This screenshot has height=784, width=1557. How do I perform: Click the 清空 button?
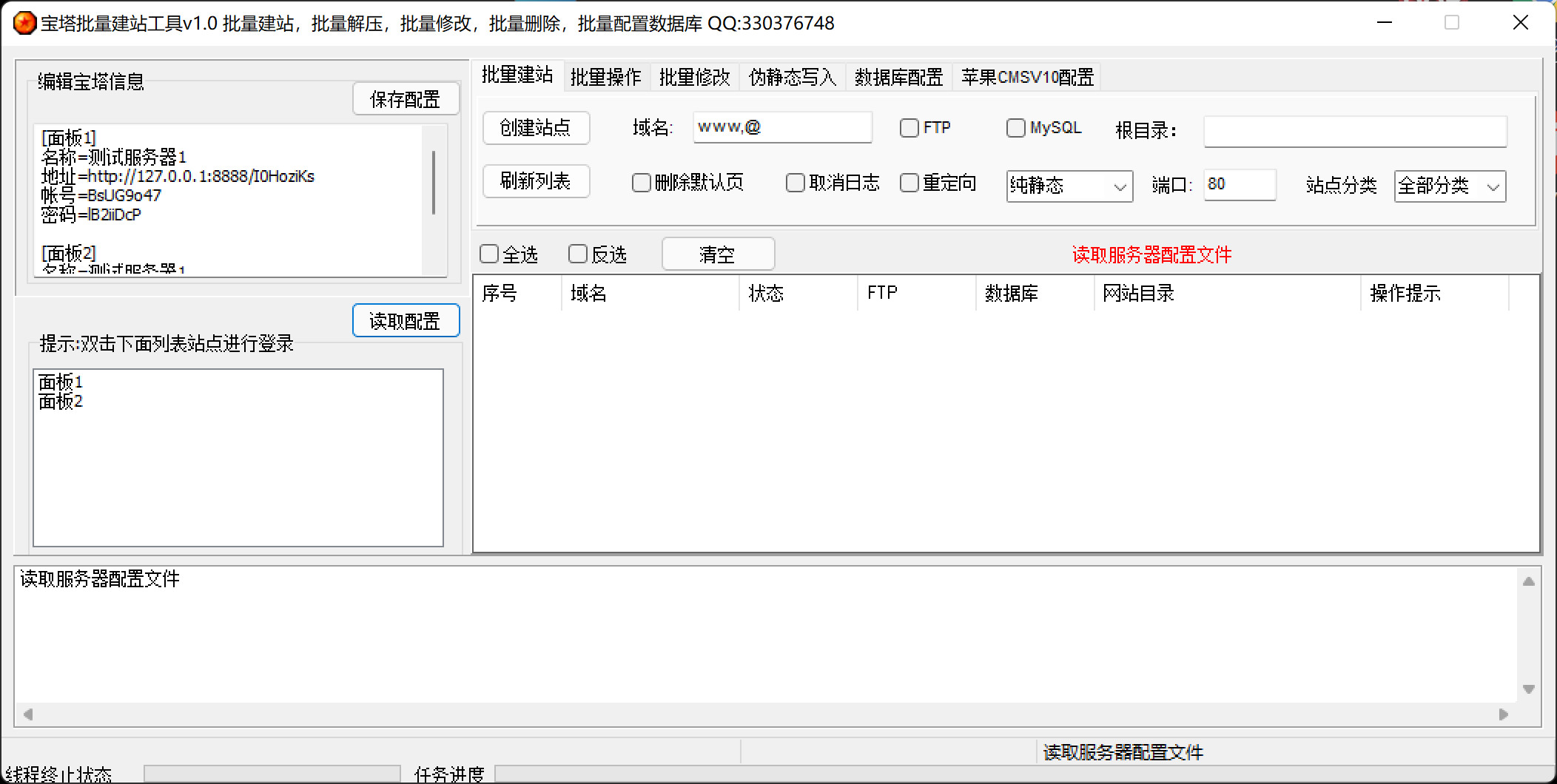pos(718,254)
